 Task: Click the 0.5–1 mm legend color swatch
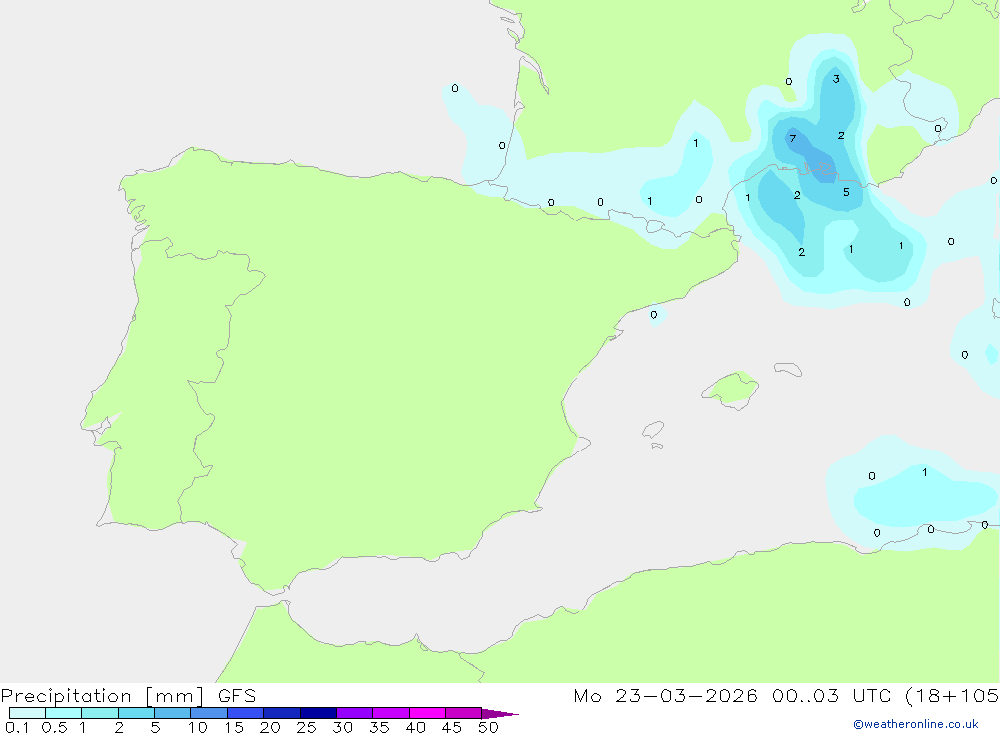63,713
